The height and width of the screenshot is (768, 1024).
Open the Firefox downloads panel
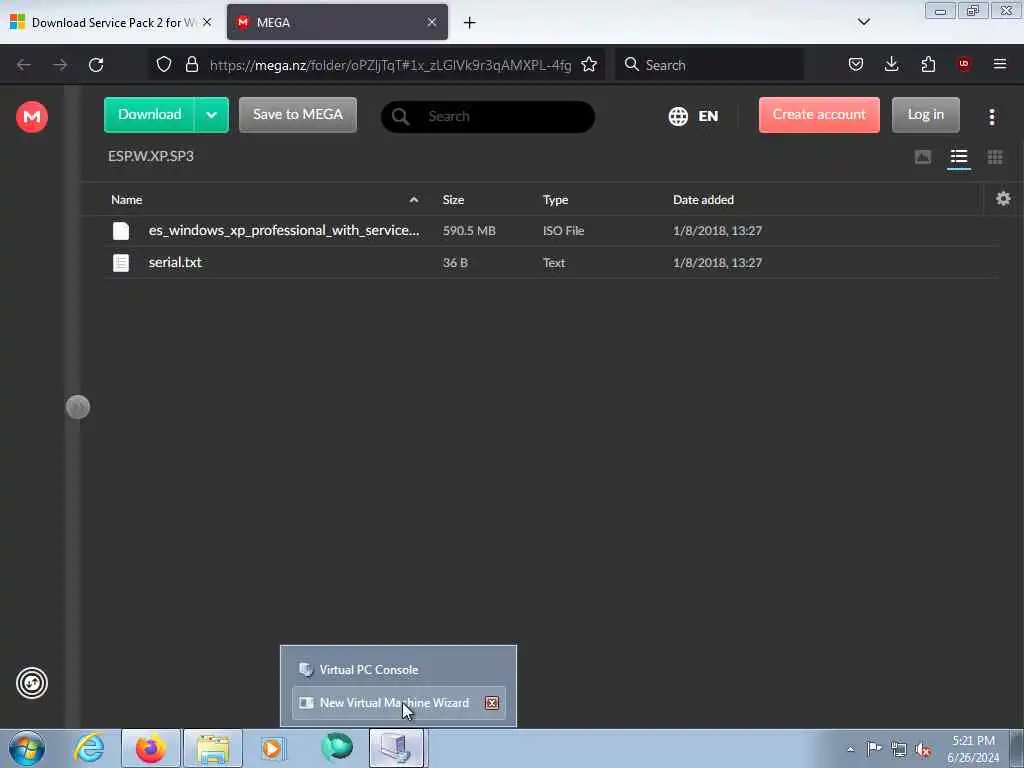click(891, 64)
